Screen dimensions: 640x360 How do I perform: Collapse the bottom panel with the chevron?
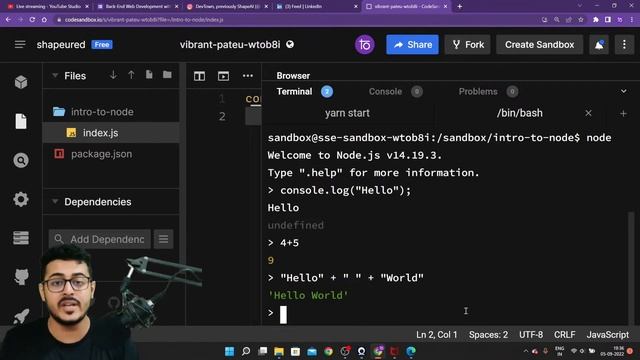[x=624, y=91]
